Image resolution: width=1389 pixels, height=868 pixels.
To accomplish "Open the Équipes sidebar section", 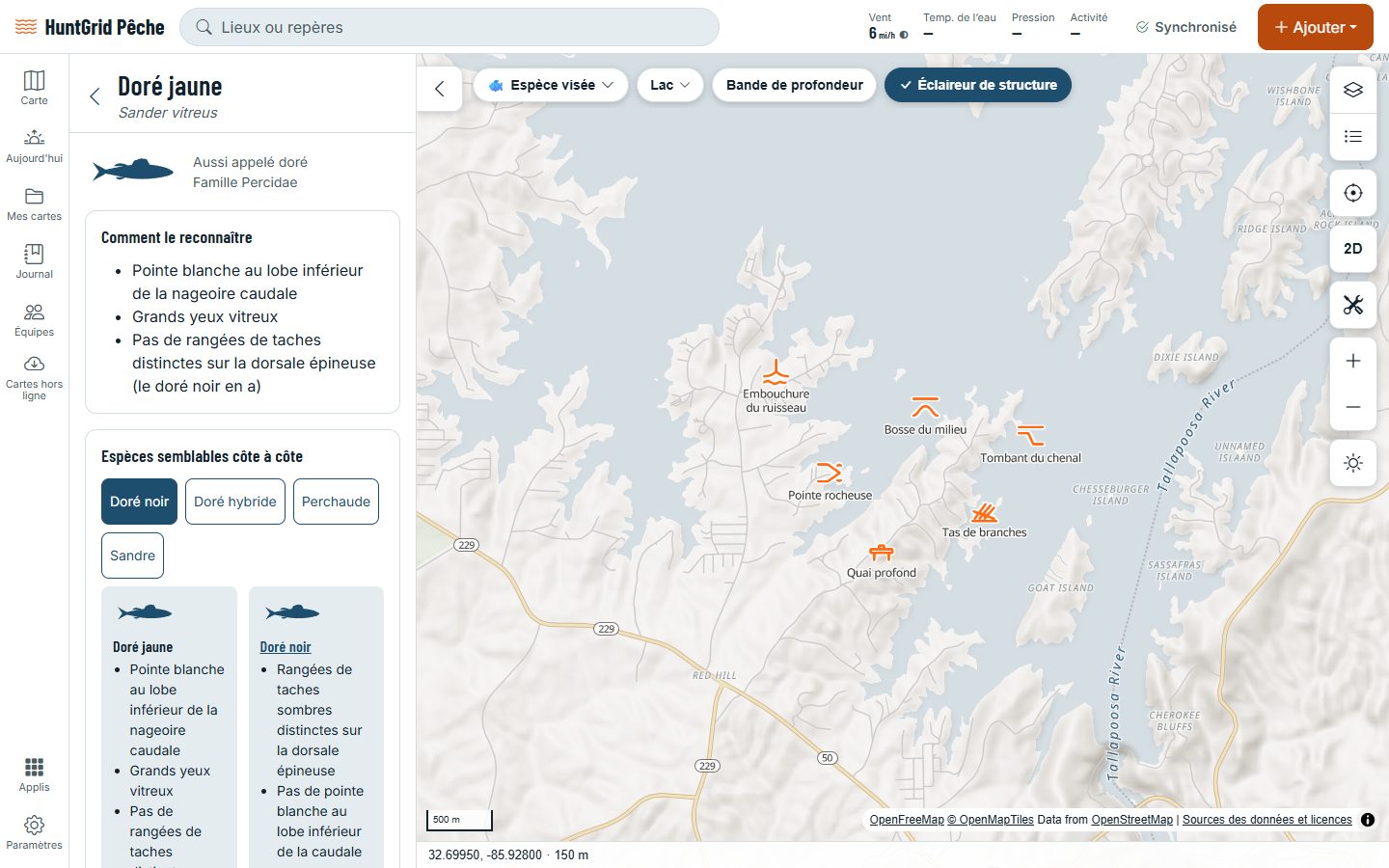I will [x=34, y=318].
